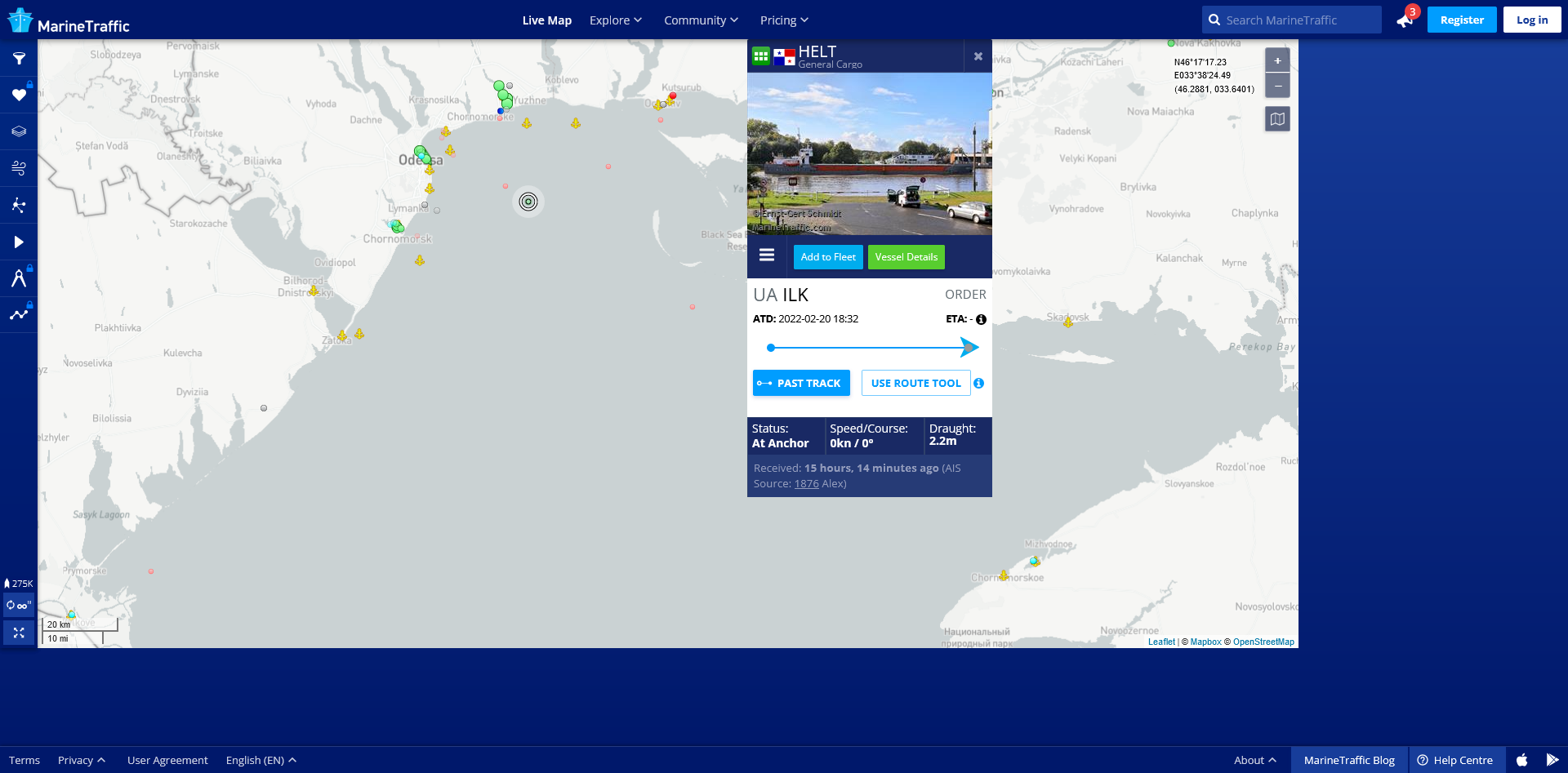
Task: Click the Panama flag icon in popup
Action: (785, 57)
